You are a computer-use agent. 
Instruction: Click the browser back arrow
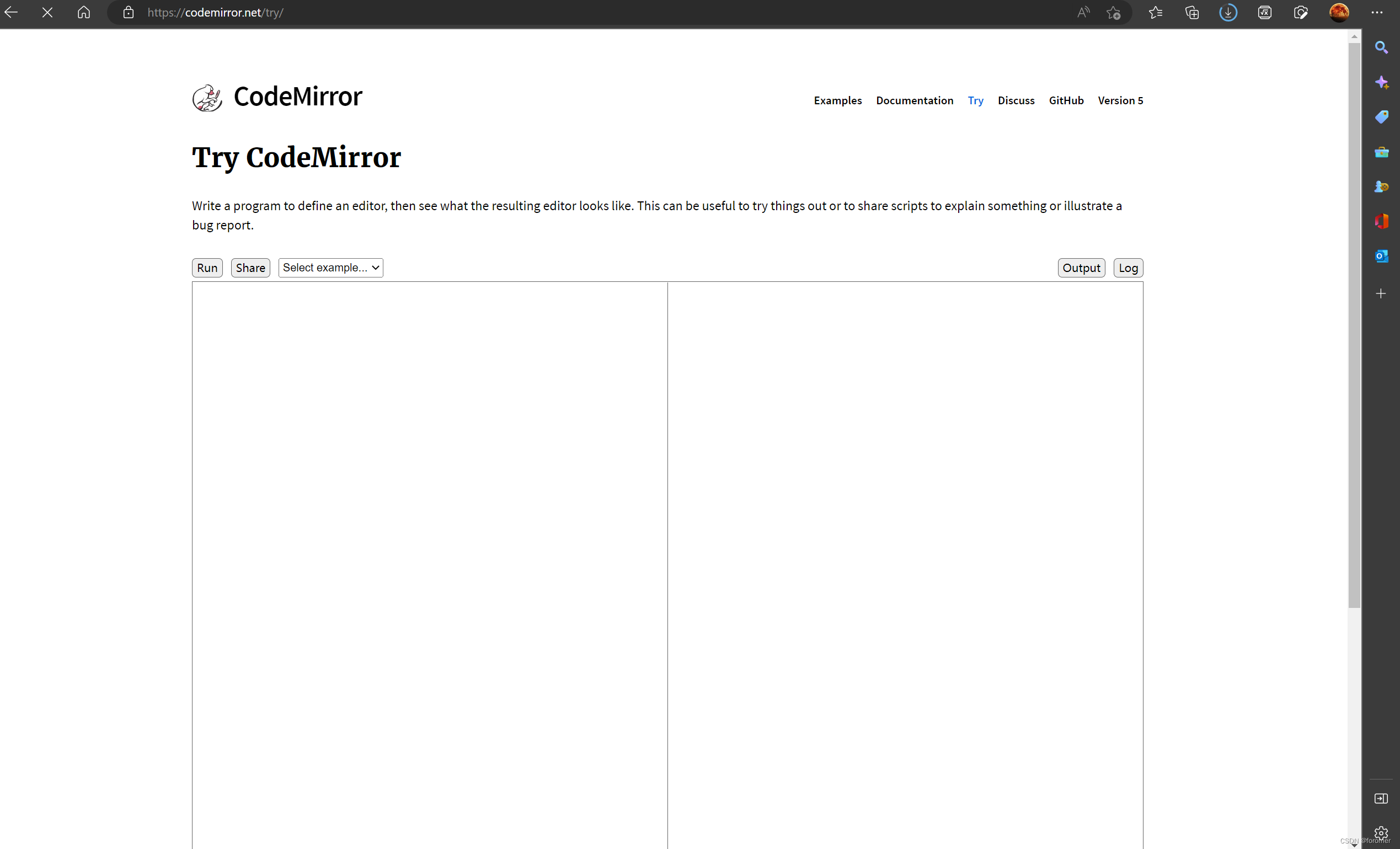tap(12, 12)
